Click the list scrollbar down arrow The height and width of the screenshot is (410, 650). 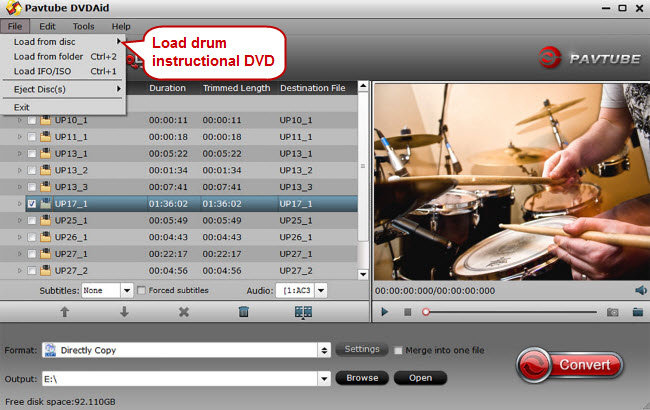[x=363, y=274]
